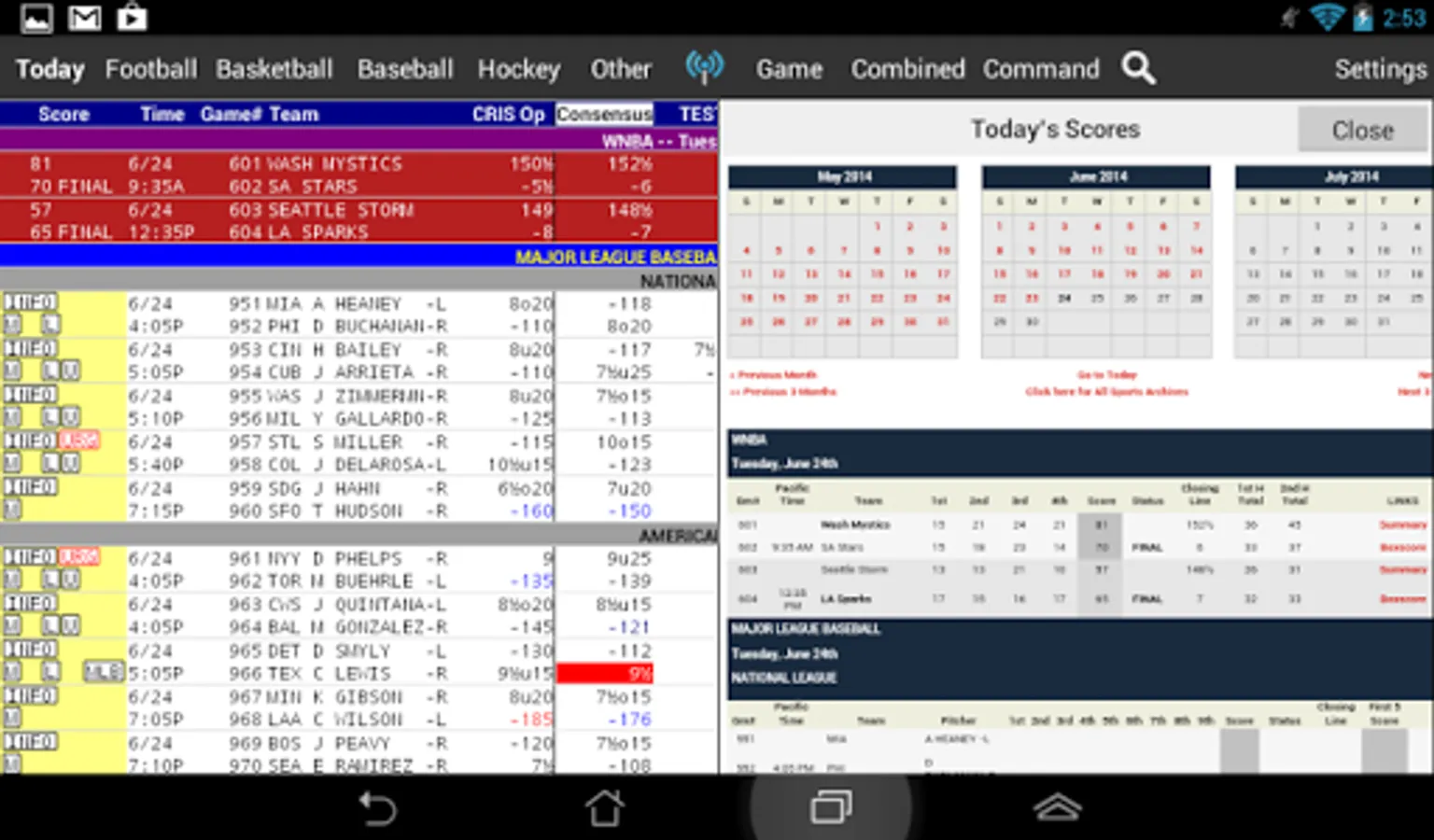Tap the MAJOR LEAGUE BASEBALL section header in odds list
Screen dimensions: 1434x840
[x=358, y=256]
